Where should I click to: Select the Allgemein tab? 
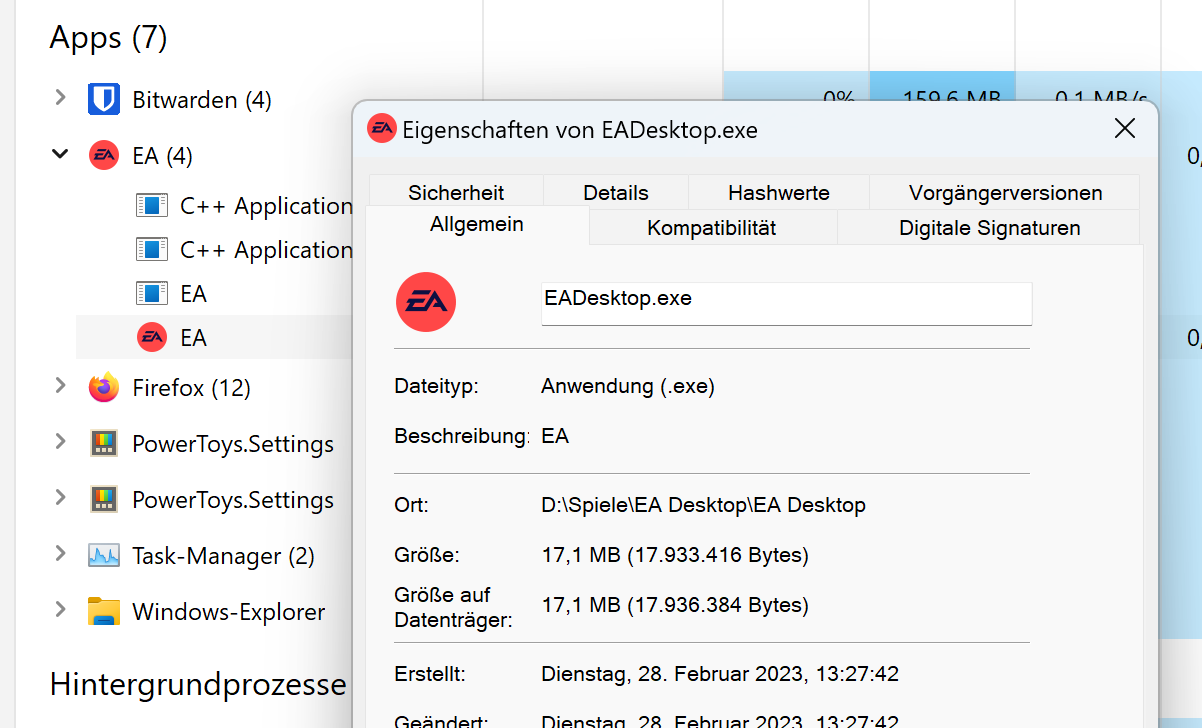tap(477, 224)
